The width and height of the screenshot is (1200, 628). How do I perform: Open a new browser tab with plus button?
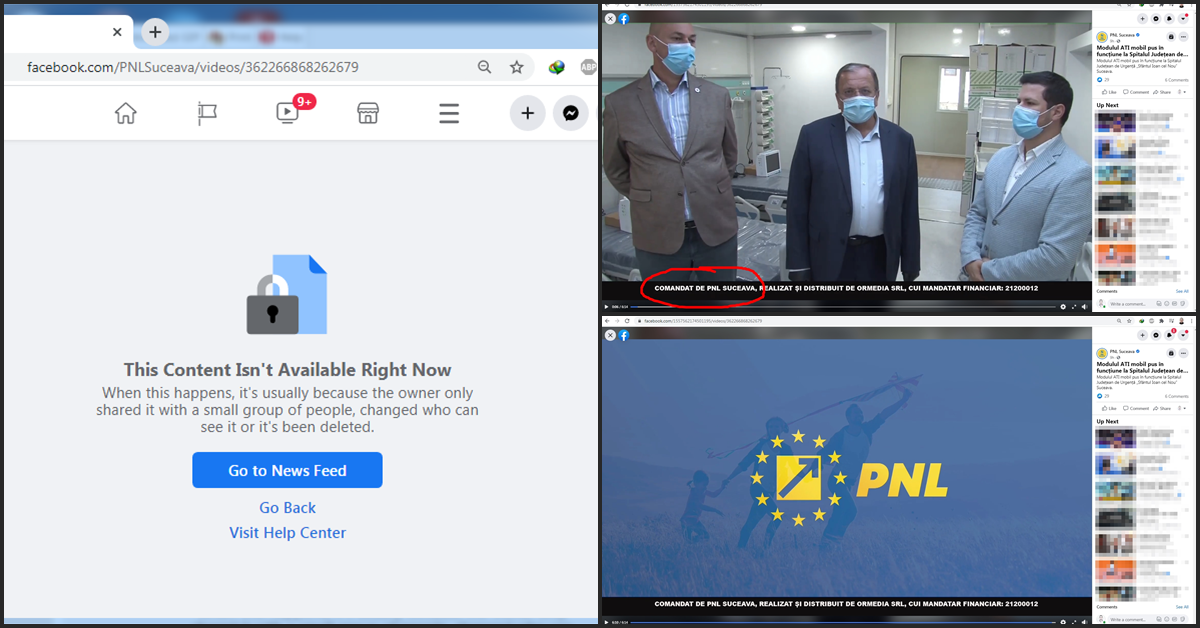(x=154, y=32)
